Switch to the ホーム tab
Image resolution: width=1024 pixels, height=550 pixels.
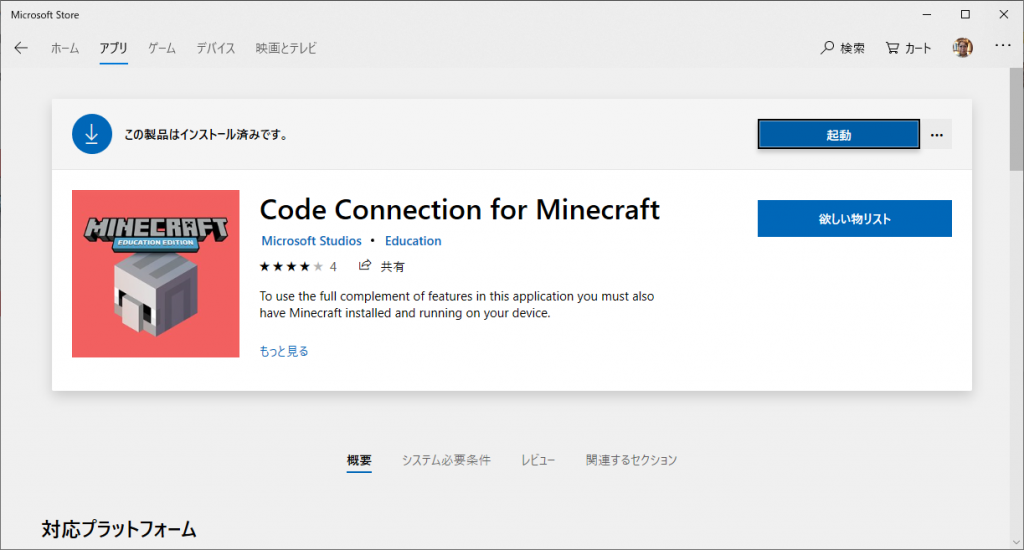(65, 48)
